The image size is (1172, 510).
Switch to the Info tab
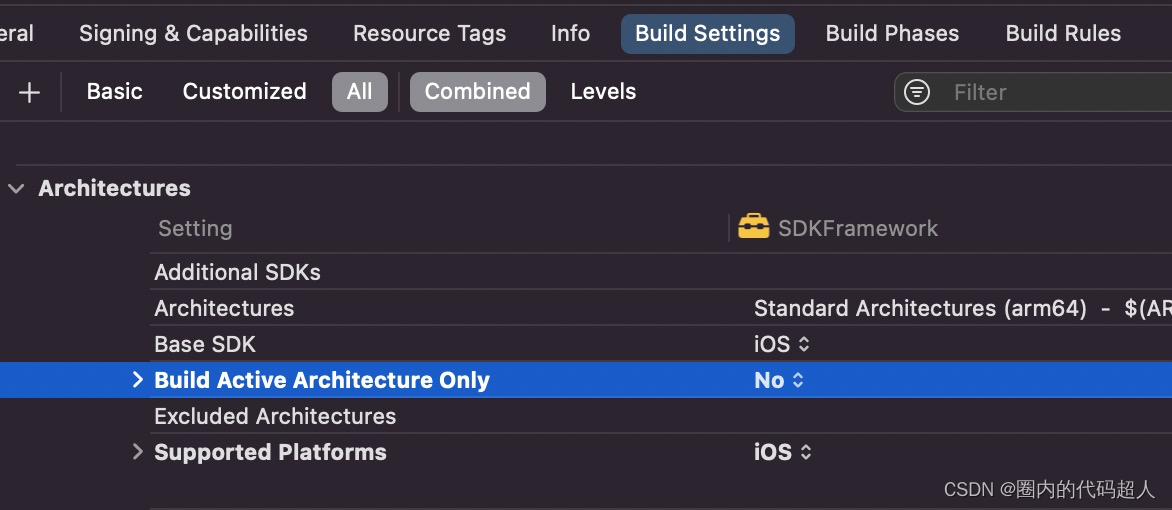click(570, 34)
